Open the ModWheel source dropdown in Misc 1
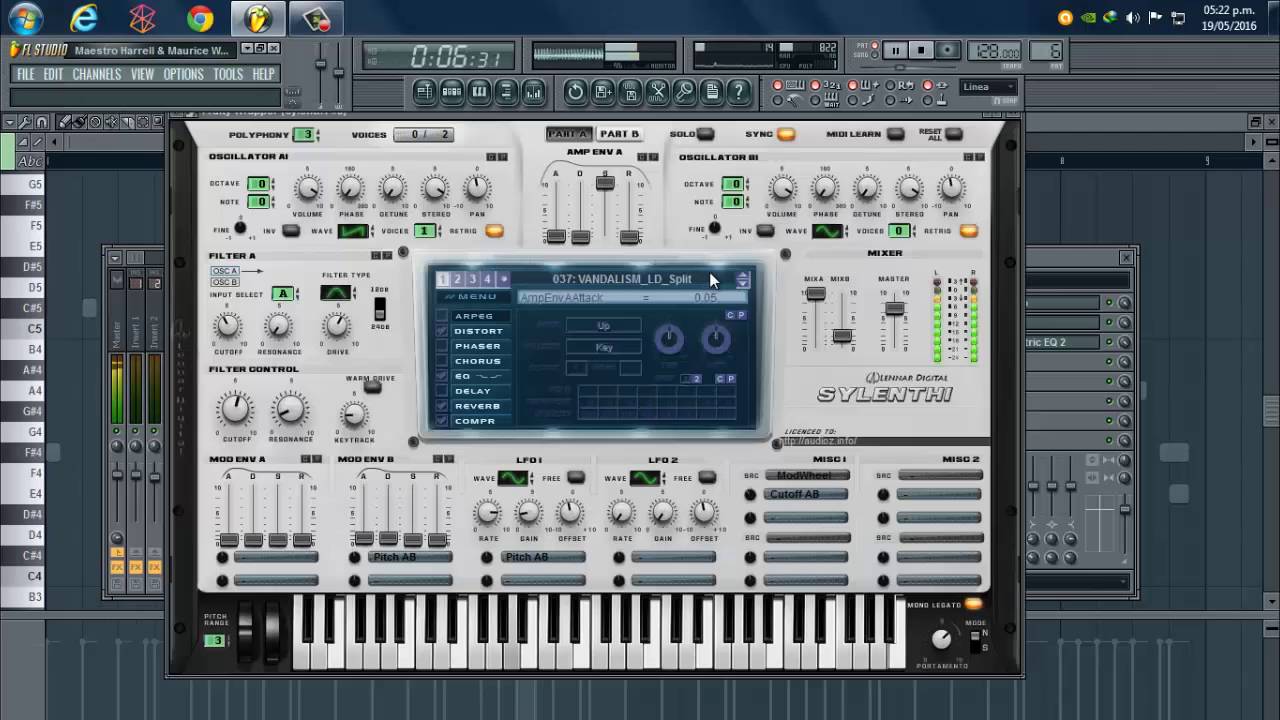Image resolution: width=1280 pixels, height=720 pixels. (805, 476)
